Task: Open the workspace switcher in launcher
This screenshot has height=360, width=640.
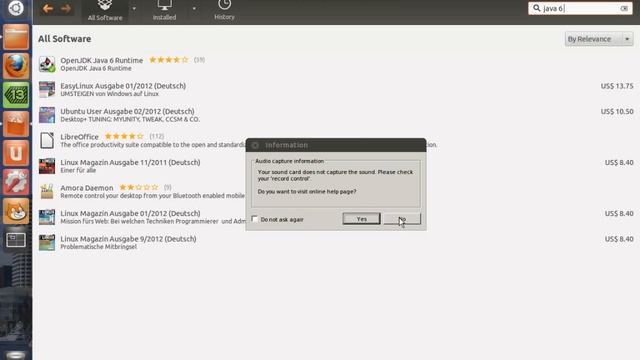Action: 16,240
